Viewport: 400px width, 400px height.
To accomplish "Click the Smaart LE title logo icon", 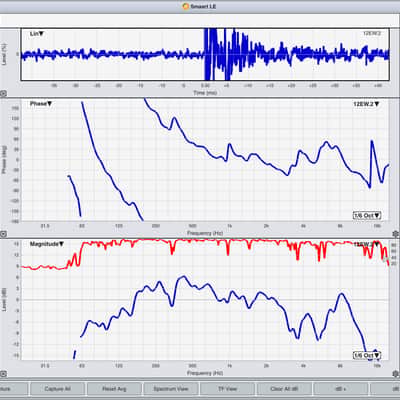I will pos(186,6).
